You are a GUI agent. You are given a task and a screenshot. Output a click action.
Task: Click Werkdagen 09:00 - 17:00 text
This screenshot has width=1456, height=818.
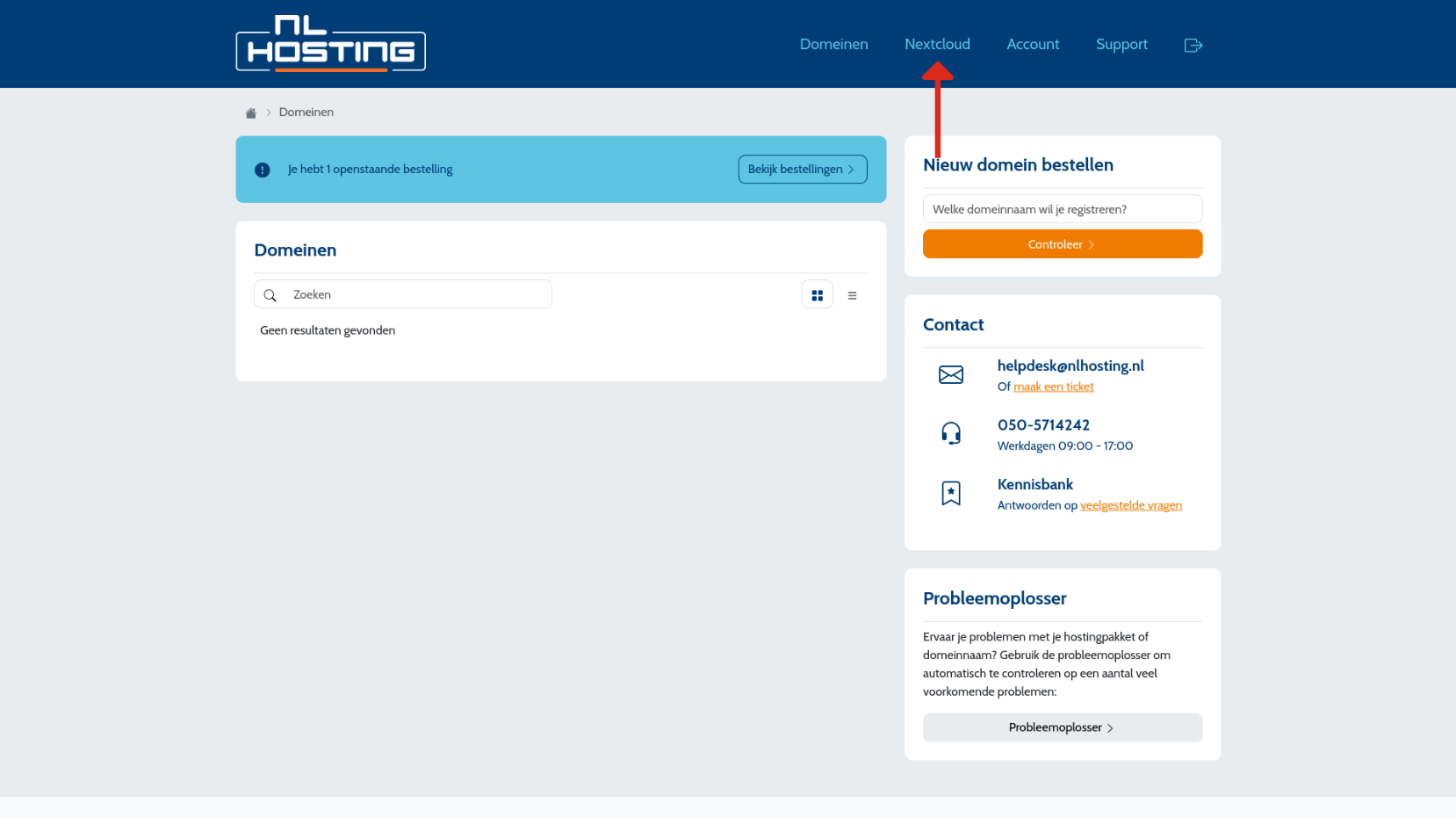click(1064, 445)
